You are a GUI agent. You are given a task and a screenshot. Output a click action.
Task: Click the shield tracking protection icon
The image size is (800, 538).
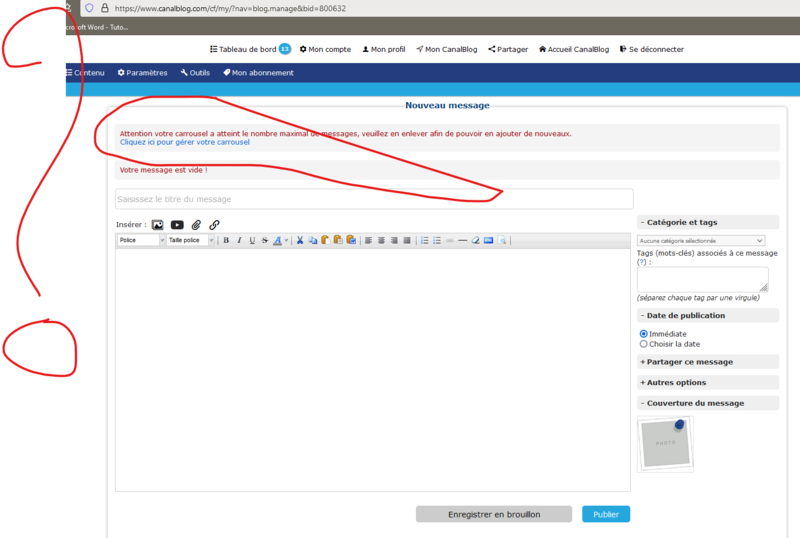89,8
